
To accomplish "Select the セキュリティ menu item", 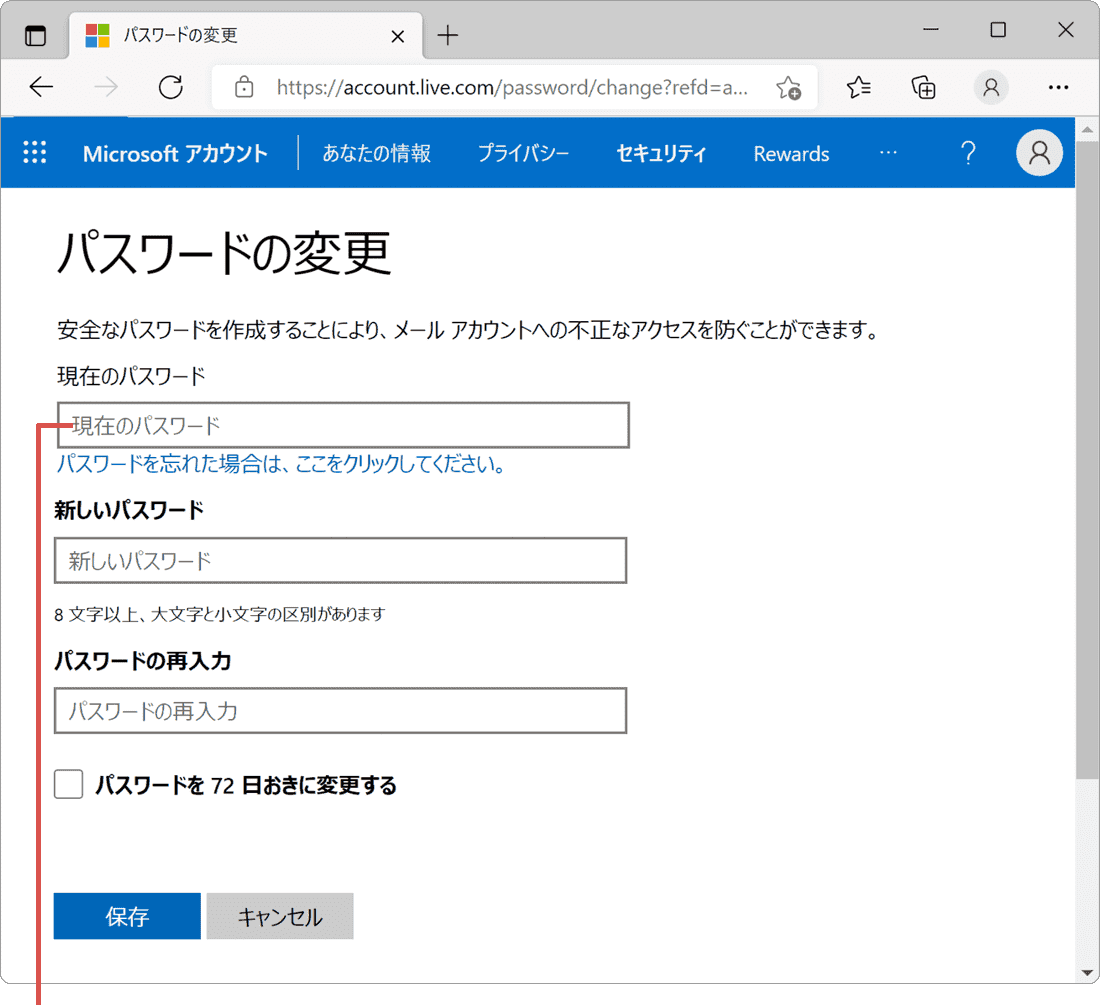I will pos(661,153).
